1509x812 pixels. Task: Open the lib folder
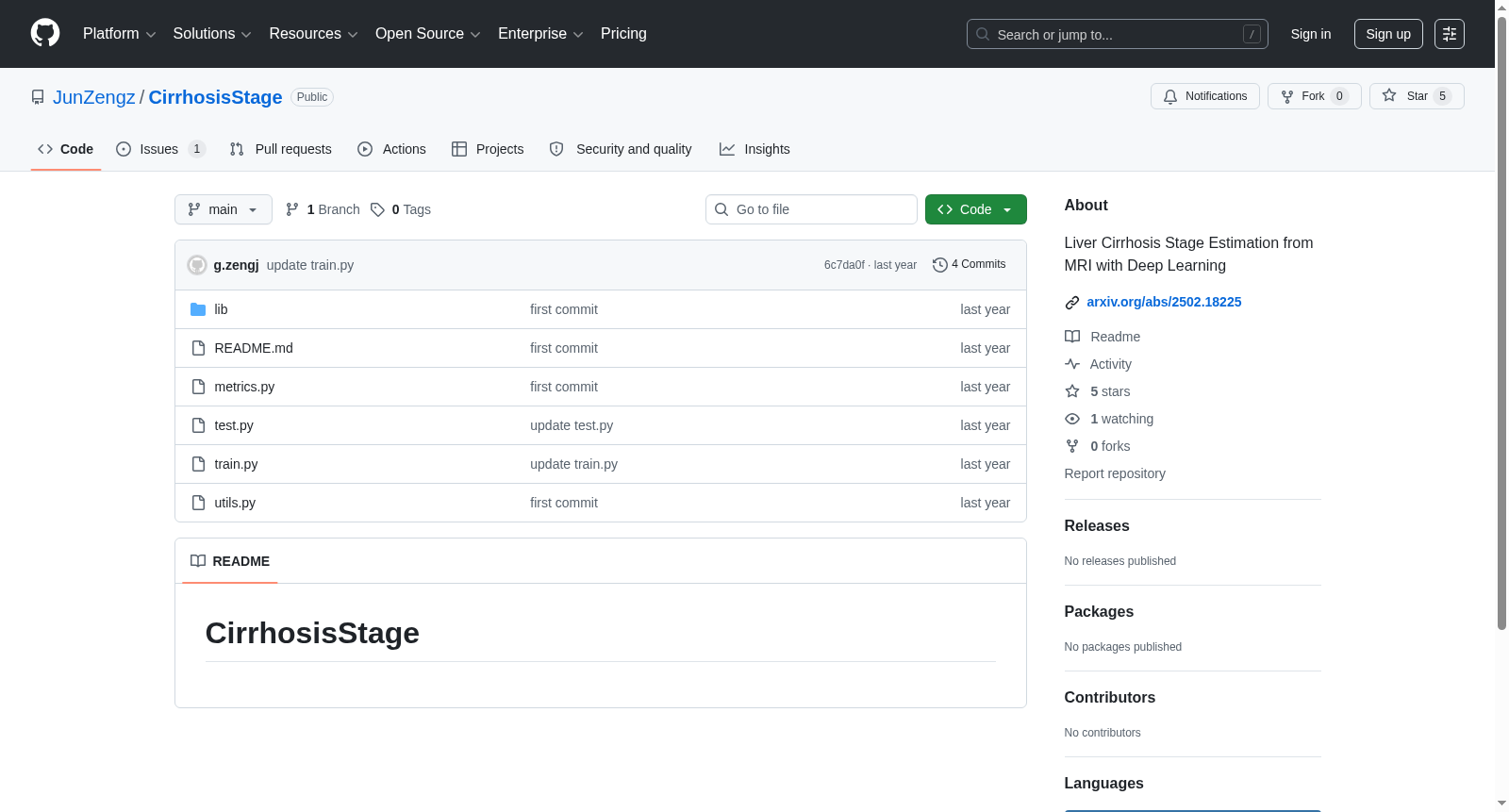point(221,309)
